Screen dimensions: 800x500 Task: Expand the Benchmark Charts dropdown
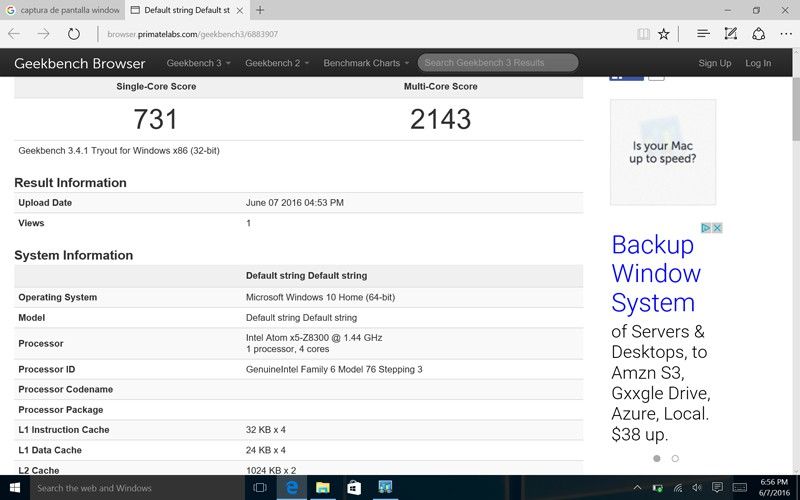click(x=366, y=63)
